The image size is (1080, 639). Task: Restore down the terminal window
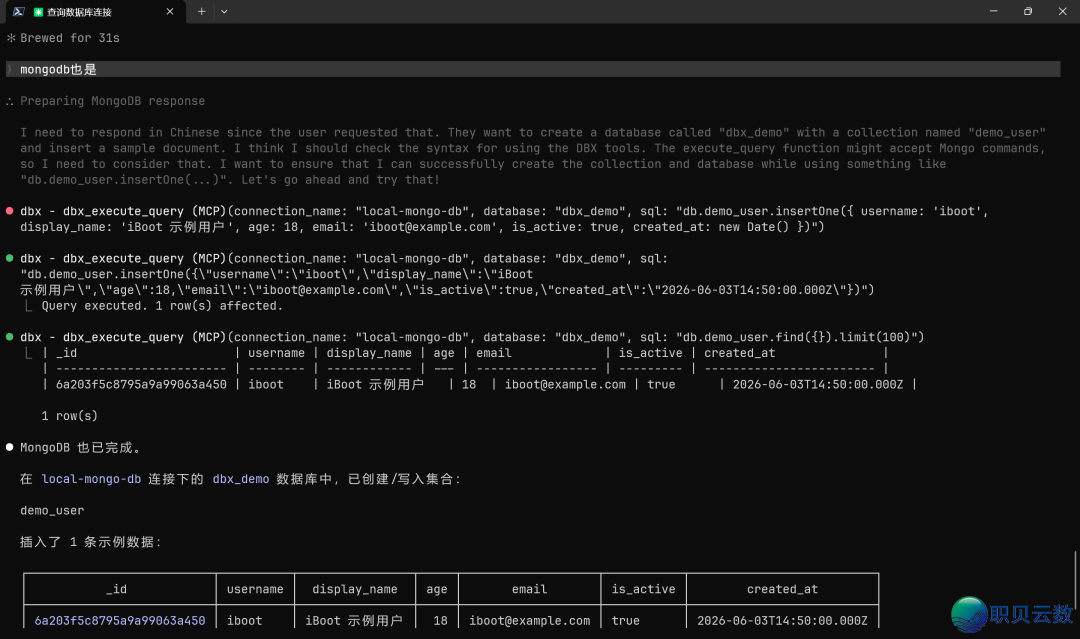[1028, 11]
